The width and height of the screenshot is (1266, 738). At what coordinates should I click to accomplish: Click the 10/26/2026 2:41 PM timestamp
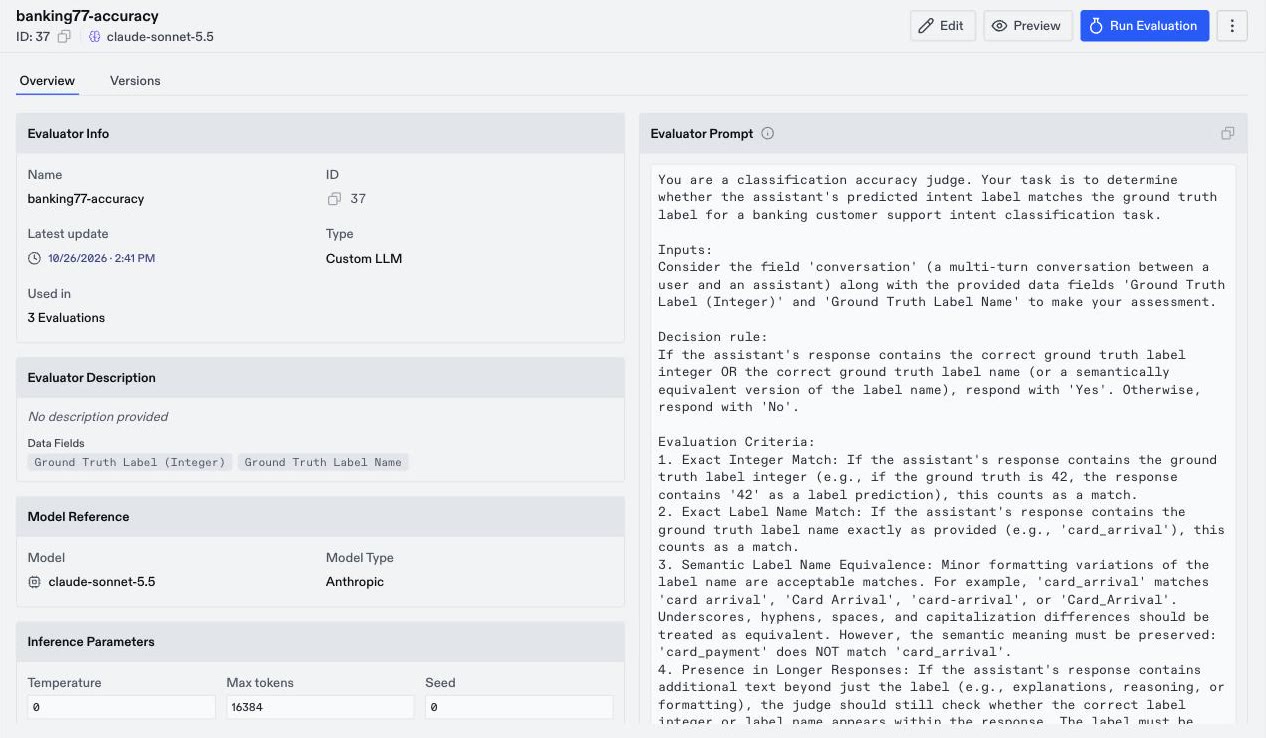pos(101,258)
